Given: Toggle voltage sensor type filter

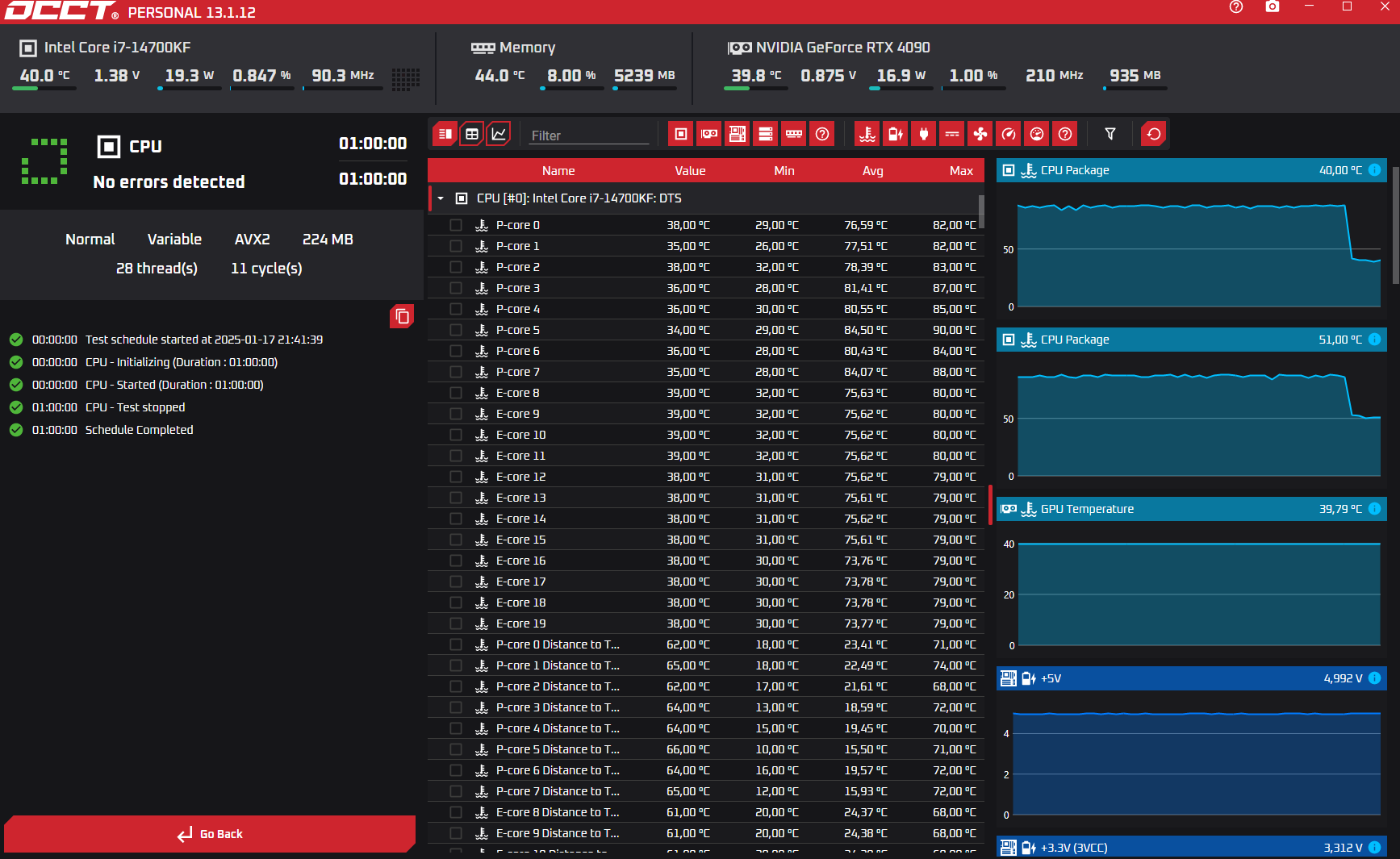Looking at the screenshot, I should point(896,134).
